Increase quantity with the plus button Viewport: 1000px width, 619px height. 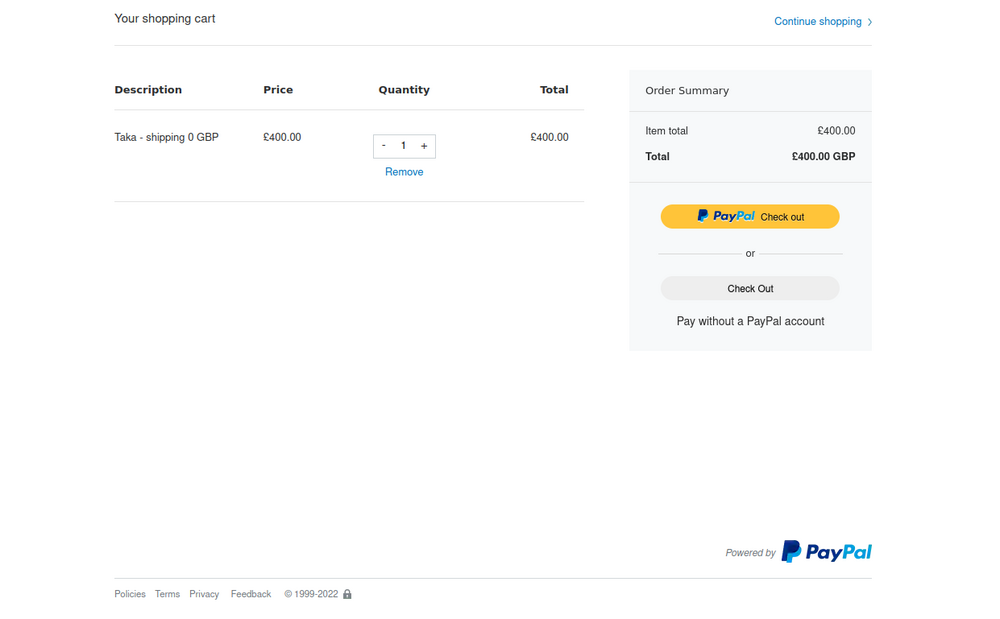pos(424,146)
